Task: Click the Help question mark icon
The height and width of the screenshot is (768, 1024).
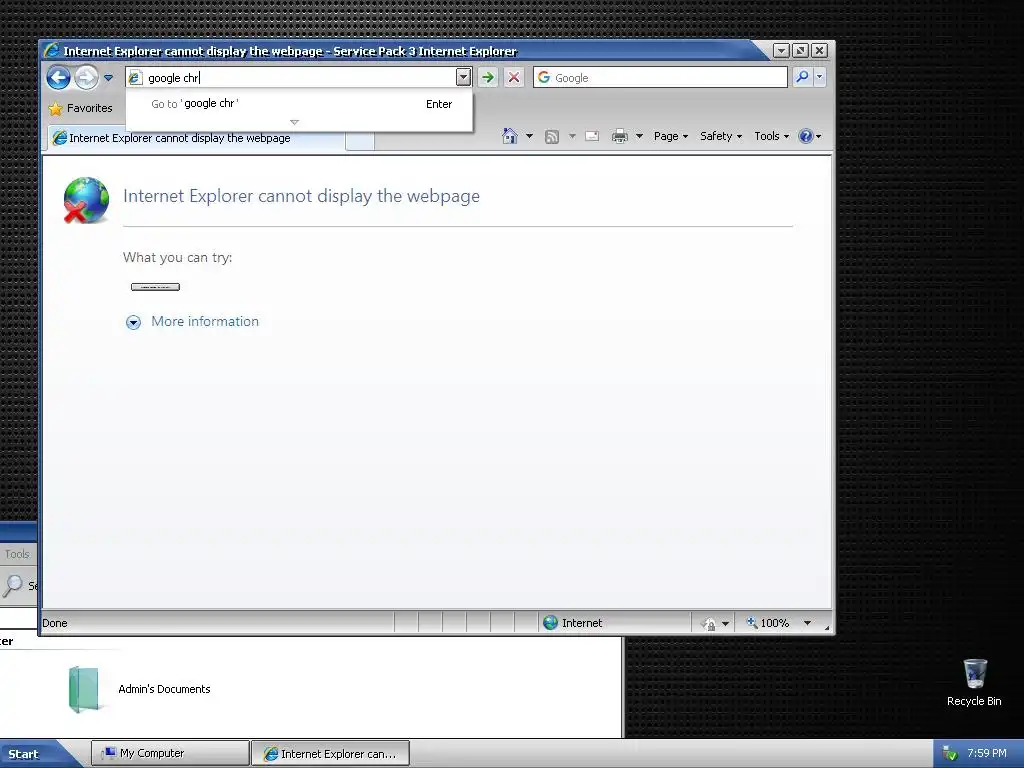Action: point(806,136)
